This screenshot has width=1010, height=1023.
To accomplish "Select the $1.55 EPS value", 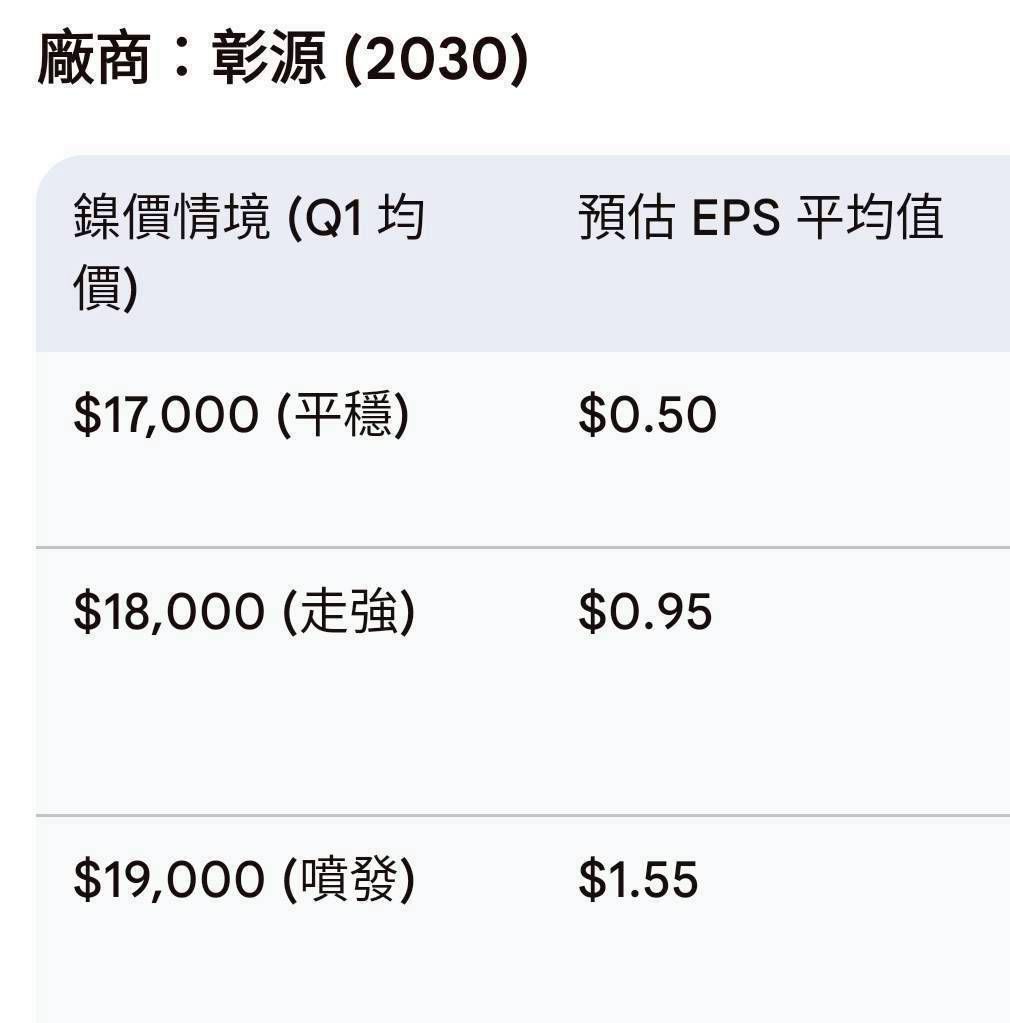I will (x=638, y=880).
